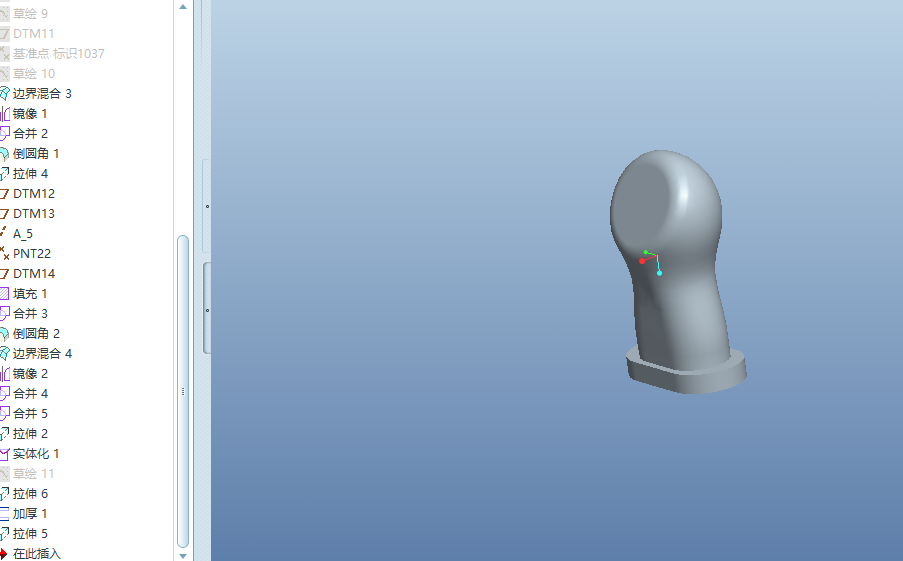This screenshot has width=903, height=561.
Task: Select the 倒圆角 2 label text
Action: click(x=36, y=333)
